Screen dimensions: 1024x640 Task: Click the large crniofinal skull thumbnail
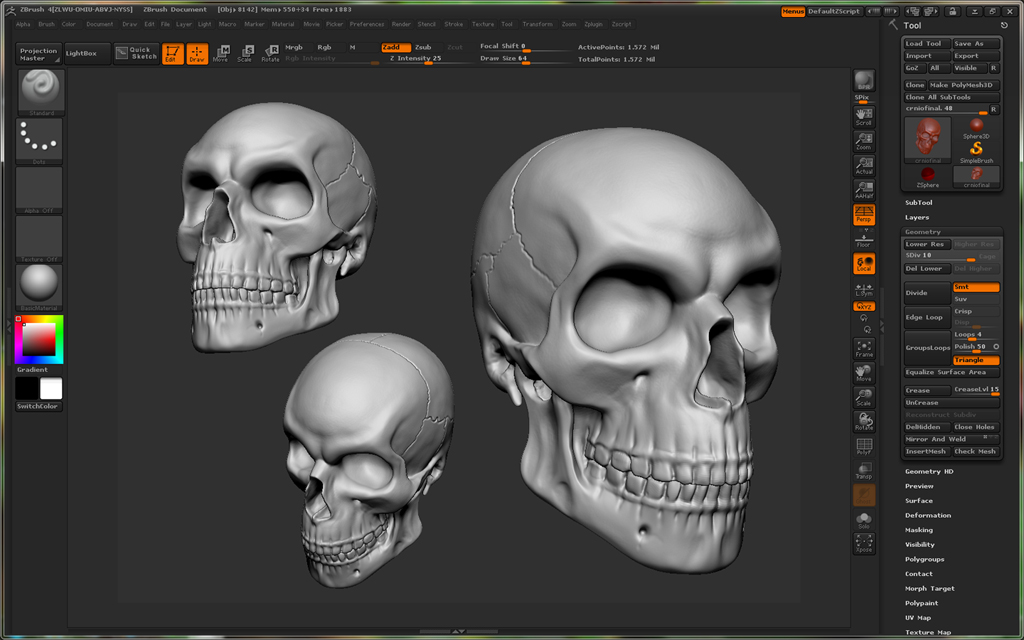pyautogui.click(x=927, y=140)
